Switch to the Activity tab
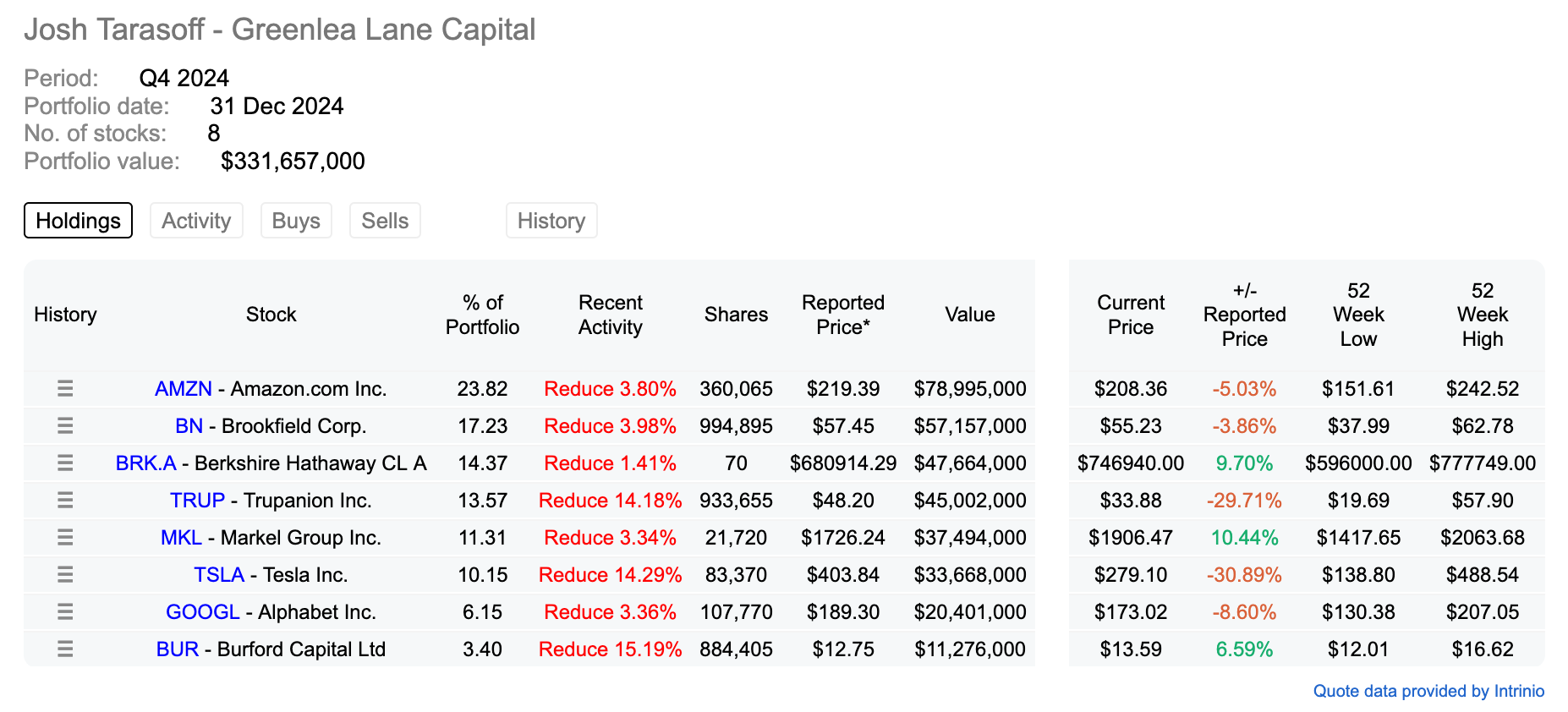The height and width of the screenshot is (712, 1568). click(x=196, y=221)
